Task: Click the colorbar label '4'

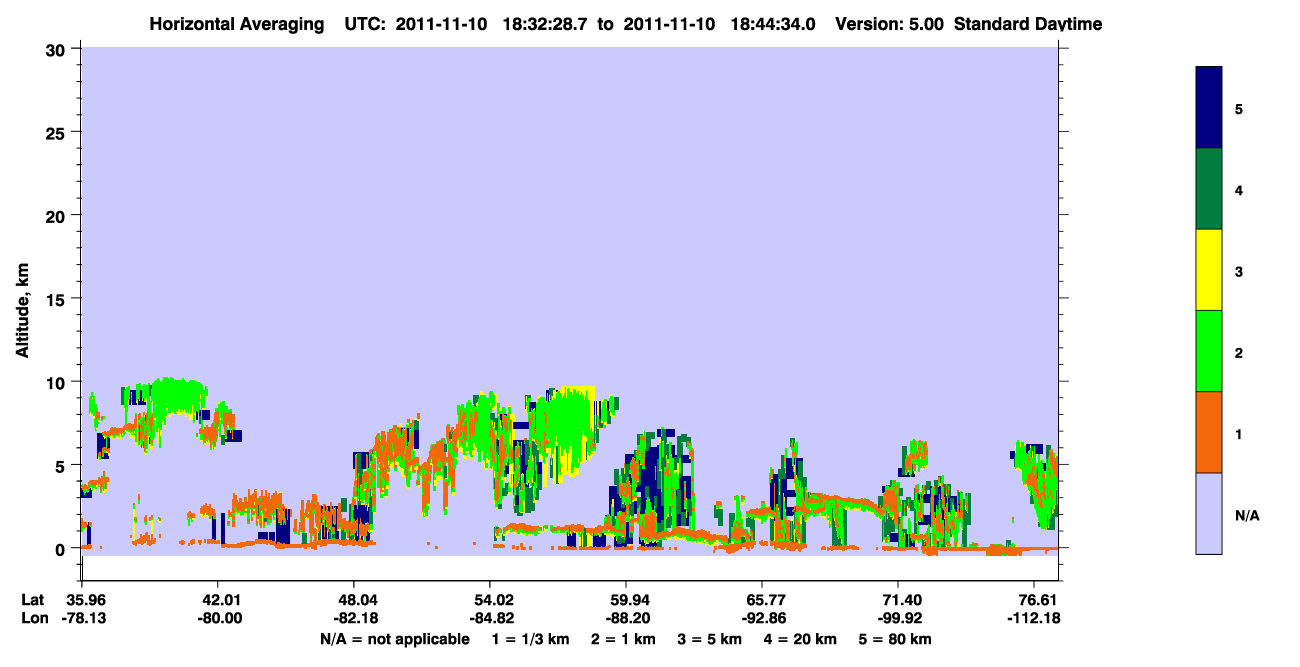Action: 1238,190
